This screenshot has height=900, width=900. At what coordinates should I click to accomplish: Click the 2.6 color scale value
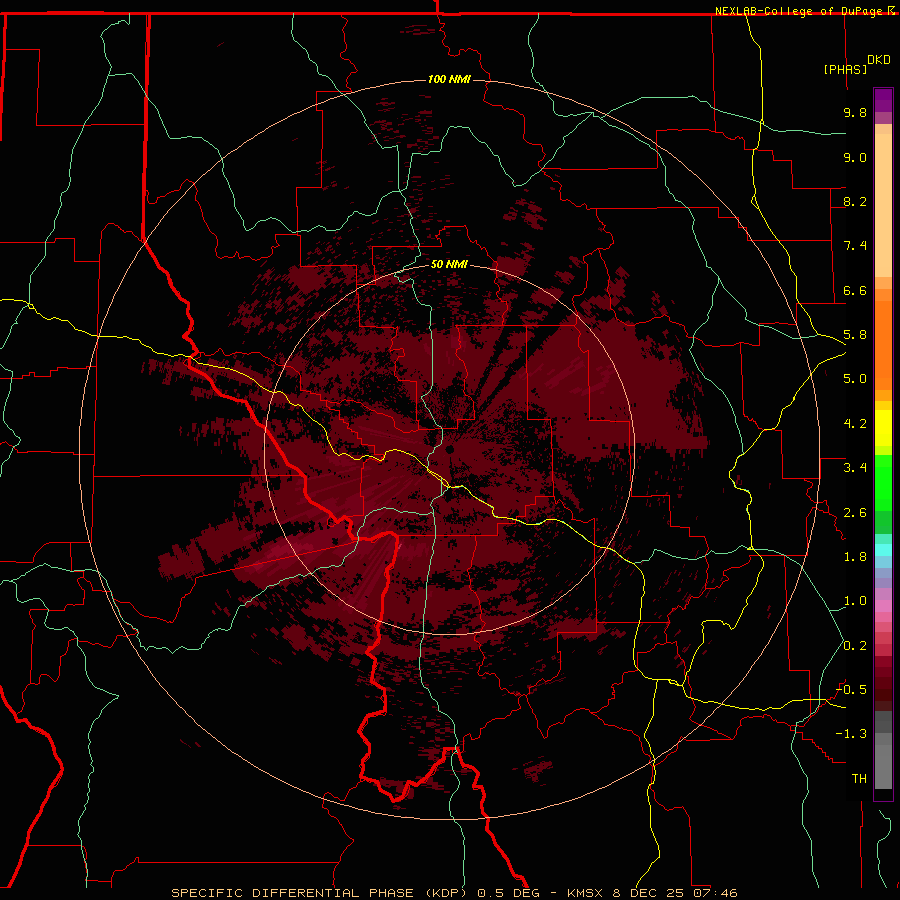[855, 513]
